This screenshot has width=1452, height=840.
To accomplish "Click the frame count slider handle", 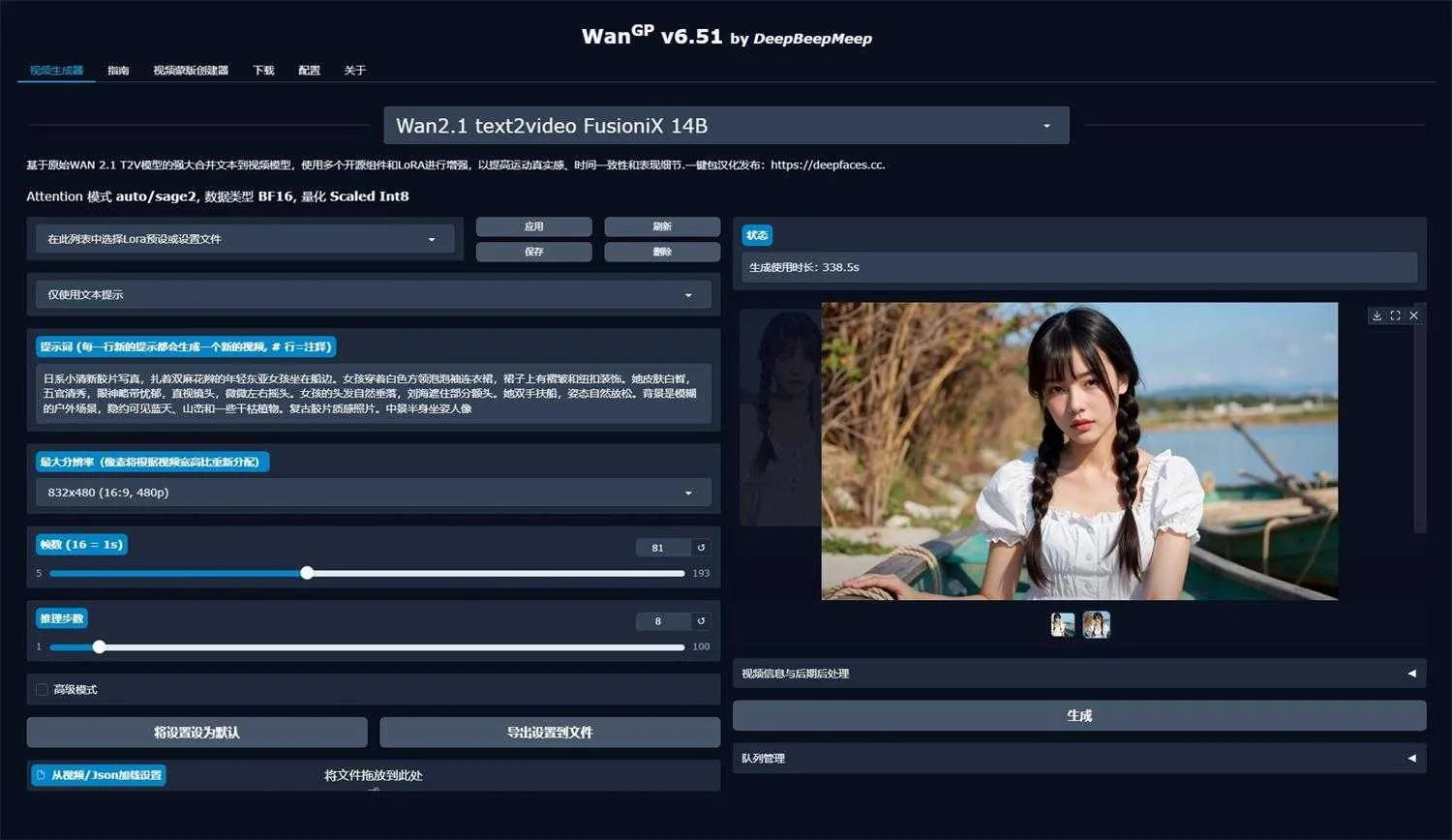I will pyautogui.click(x=307, y=573).
